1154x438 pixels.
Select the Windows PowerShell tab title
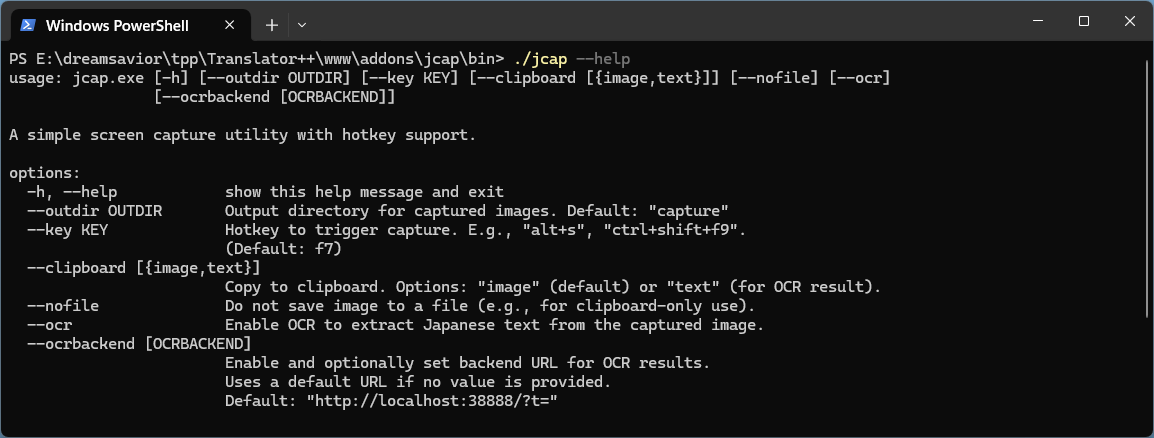pyautogui.click(x=117, y=26)
